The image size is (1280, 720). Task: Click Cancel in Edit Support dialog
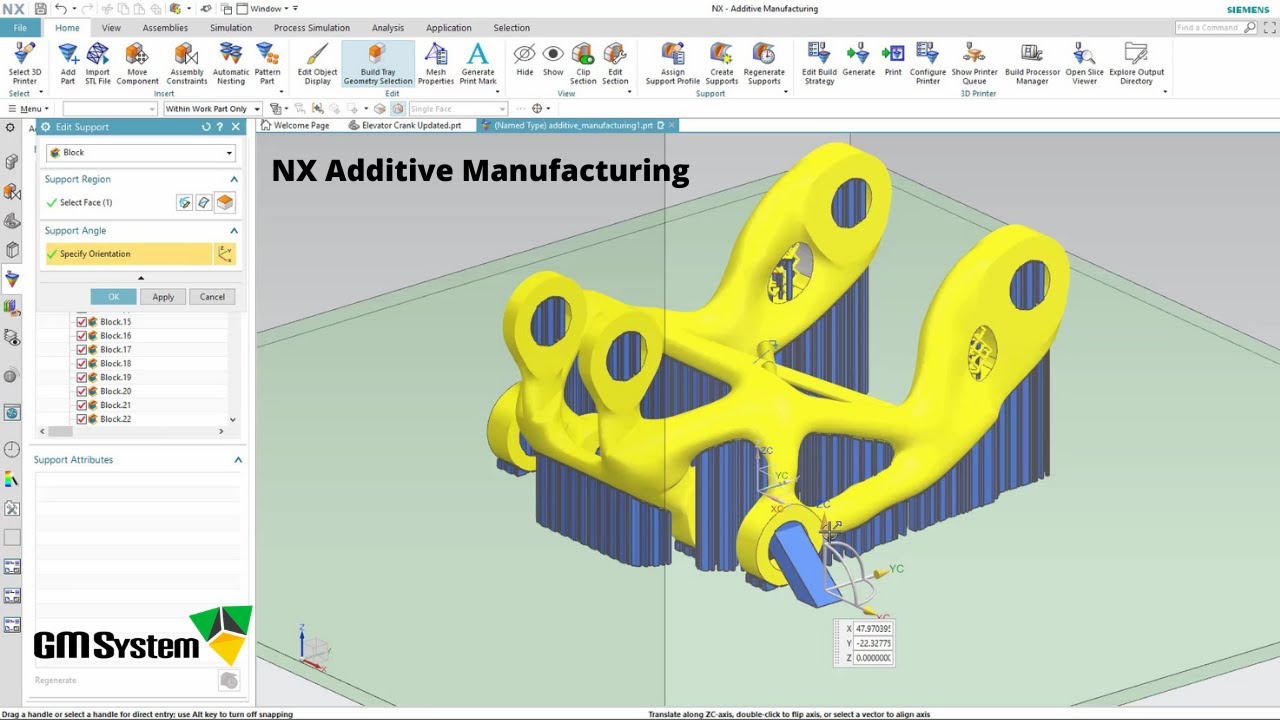tap(212, 297)
